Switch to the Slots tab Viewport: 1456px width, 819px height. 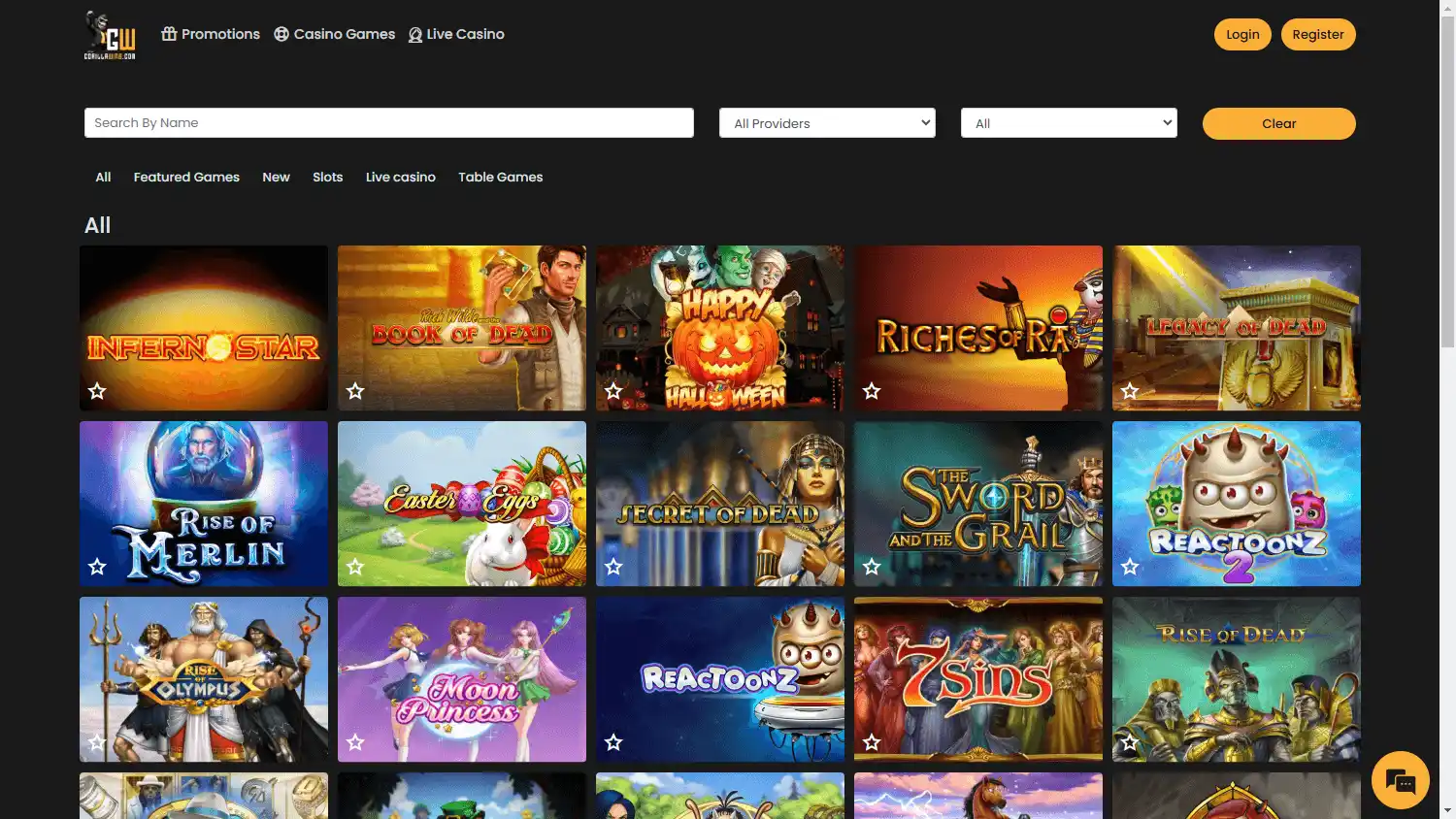pyautogui.click(x=328, y=177)
